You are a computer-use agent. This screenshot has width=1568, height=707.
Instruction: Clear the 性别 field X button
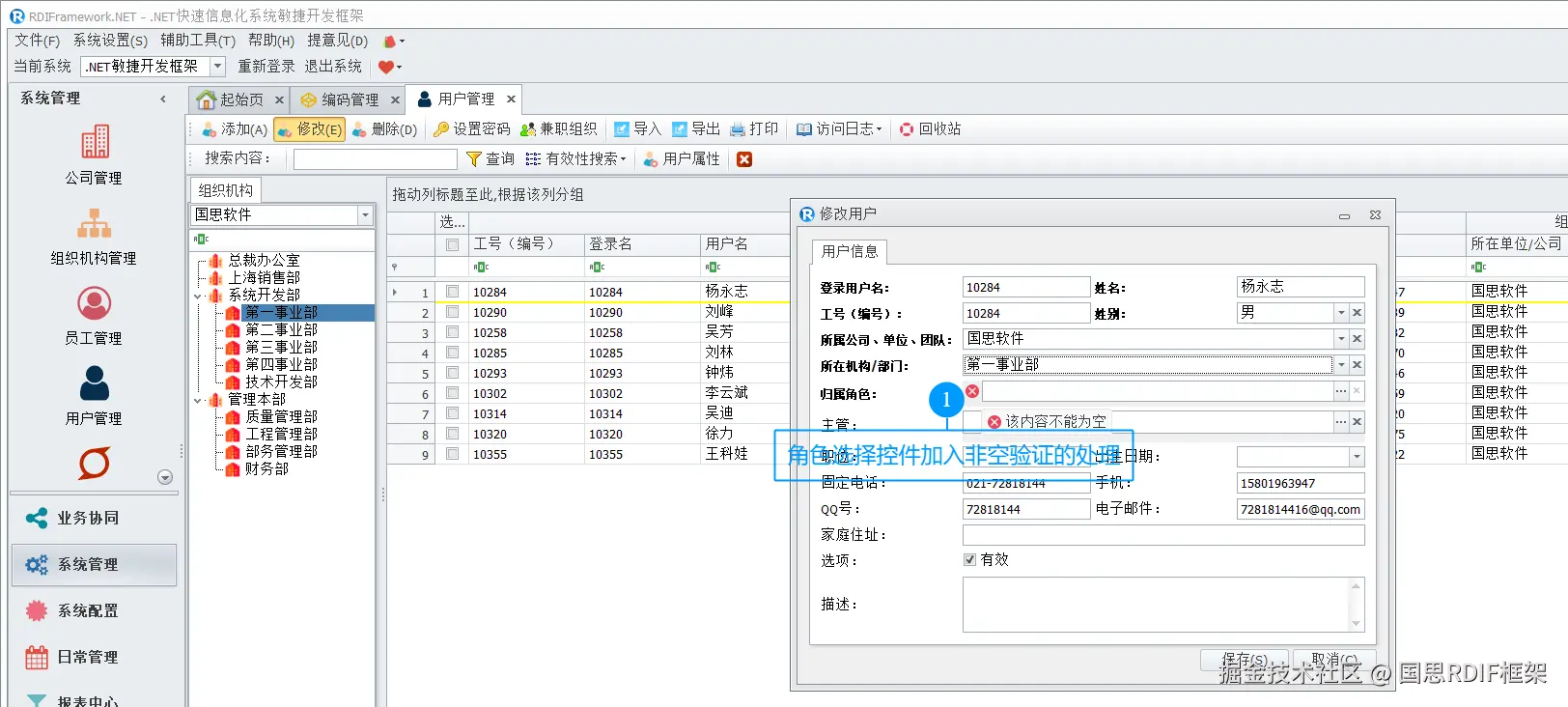[1357, 313]
